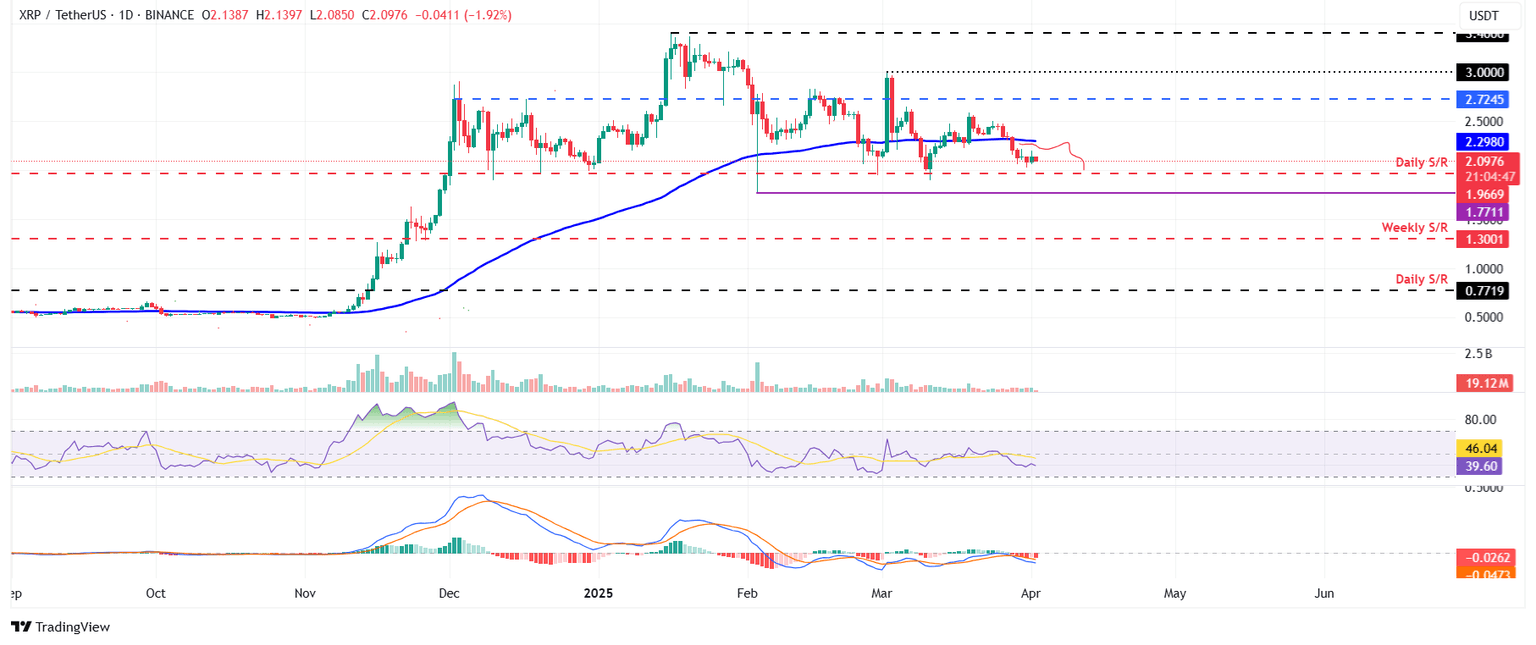
Task: Click the XRP / TetherUS symbol name
Action: click(60, 16)
